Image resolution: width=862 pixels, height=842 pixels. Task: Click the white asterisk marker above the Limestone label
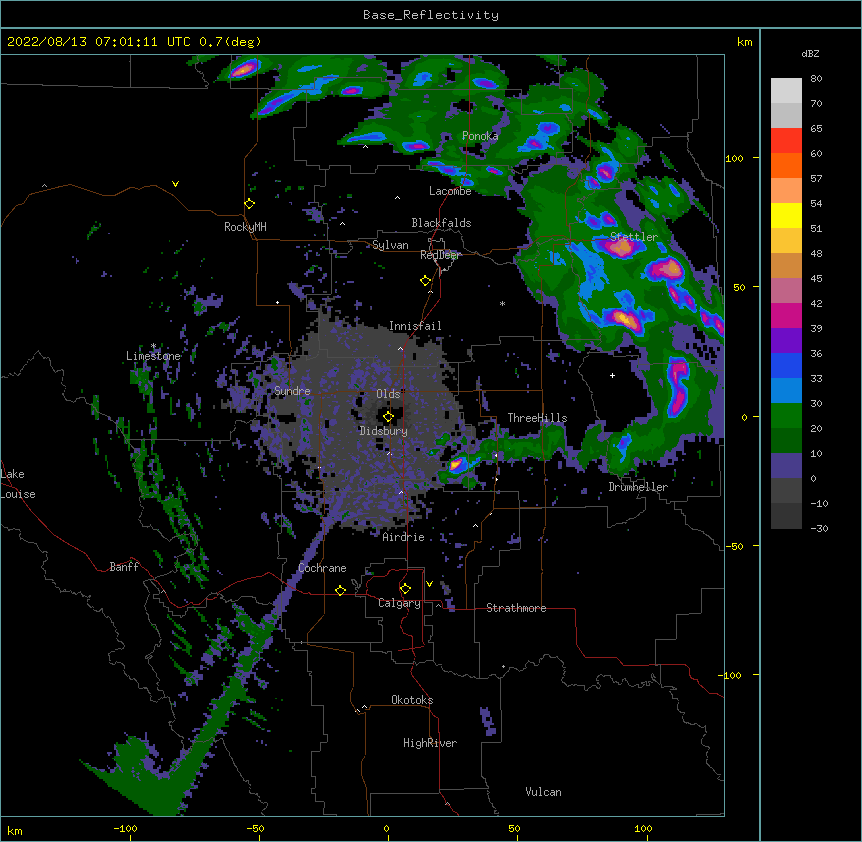click(x=153, y=346)
